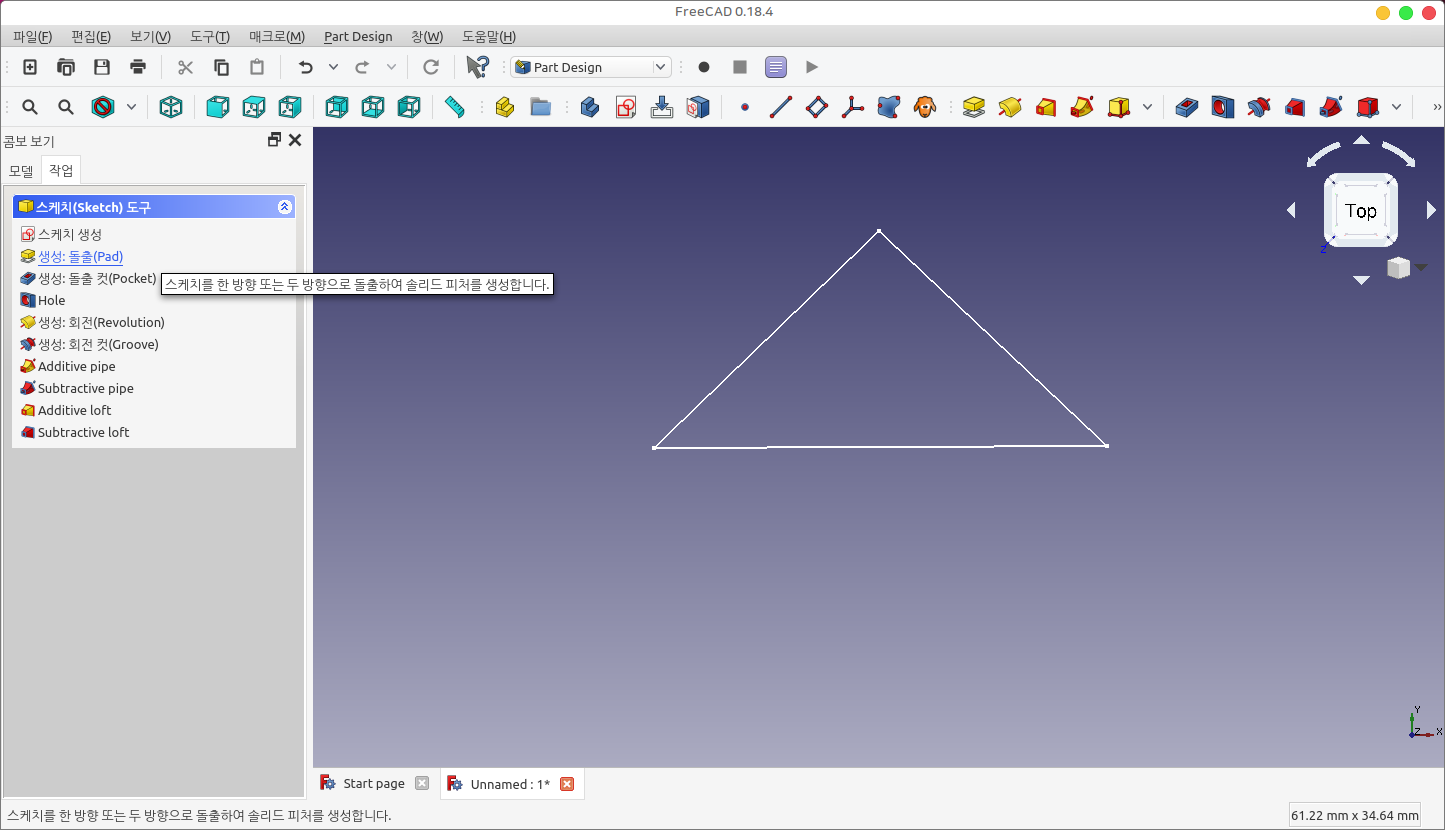The height and width of the screenshot is (830, 1445).
Task: Click the Top face of navigation cube
Action: pos(1360,211)
